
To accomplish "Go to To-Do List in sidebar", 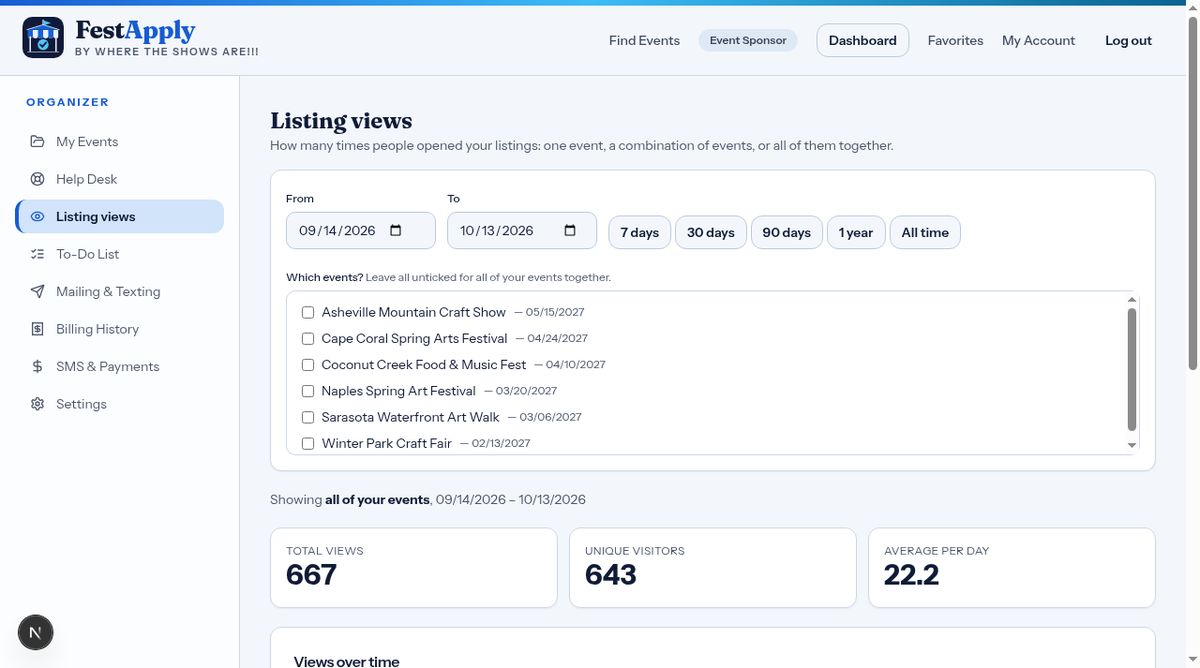I will point(120,254).
